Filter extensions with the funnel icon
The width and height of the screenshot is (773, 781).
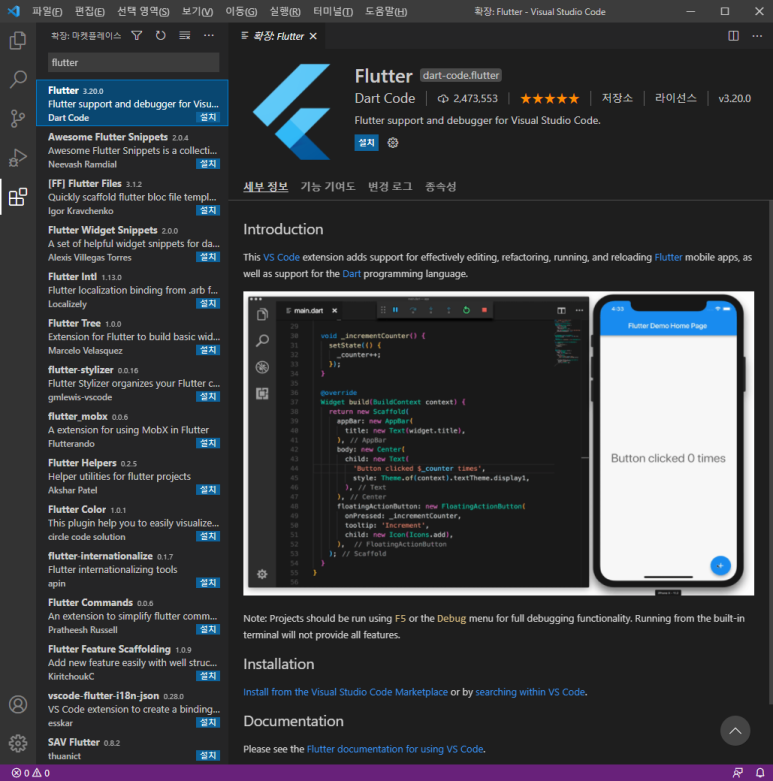pos(136,35)
